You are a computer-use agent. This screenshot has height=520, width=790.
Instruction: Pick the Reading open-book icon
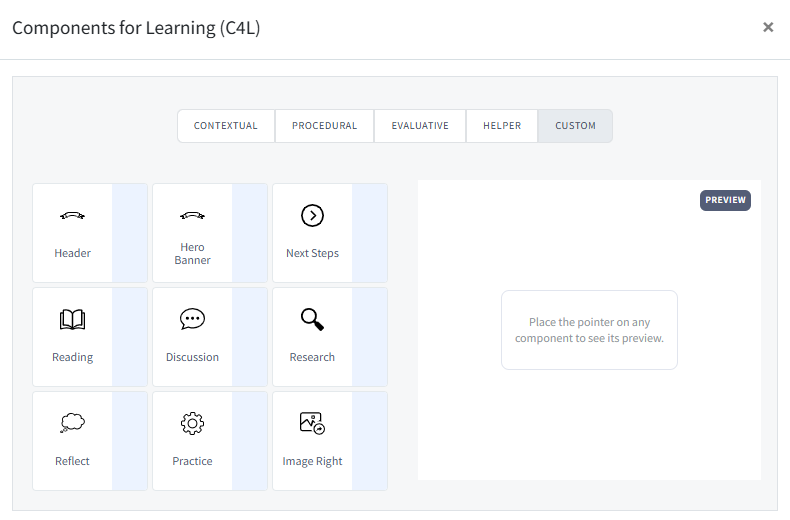pos(72,320)
